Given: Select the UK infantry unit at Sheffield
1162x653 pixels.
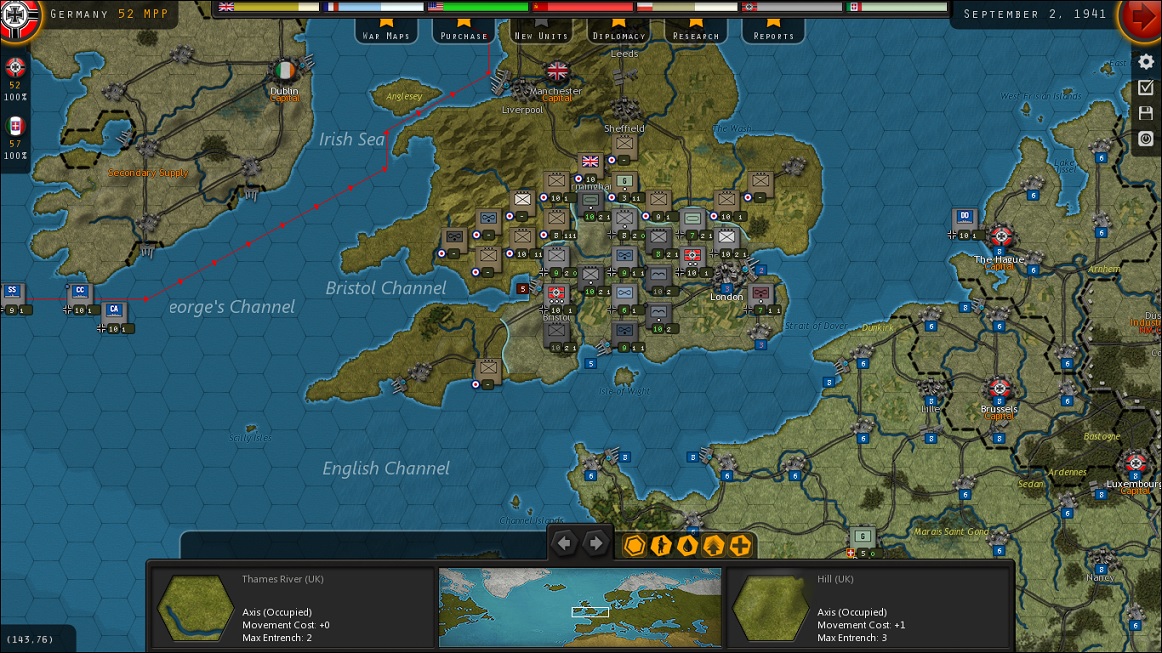Looking at the screenshot, I should click(x=624, y=145).
